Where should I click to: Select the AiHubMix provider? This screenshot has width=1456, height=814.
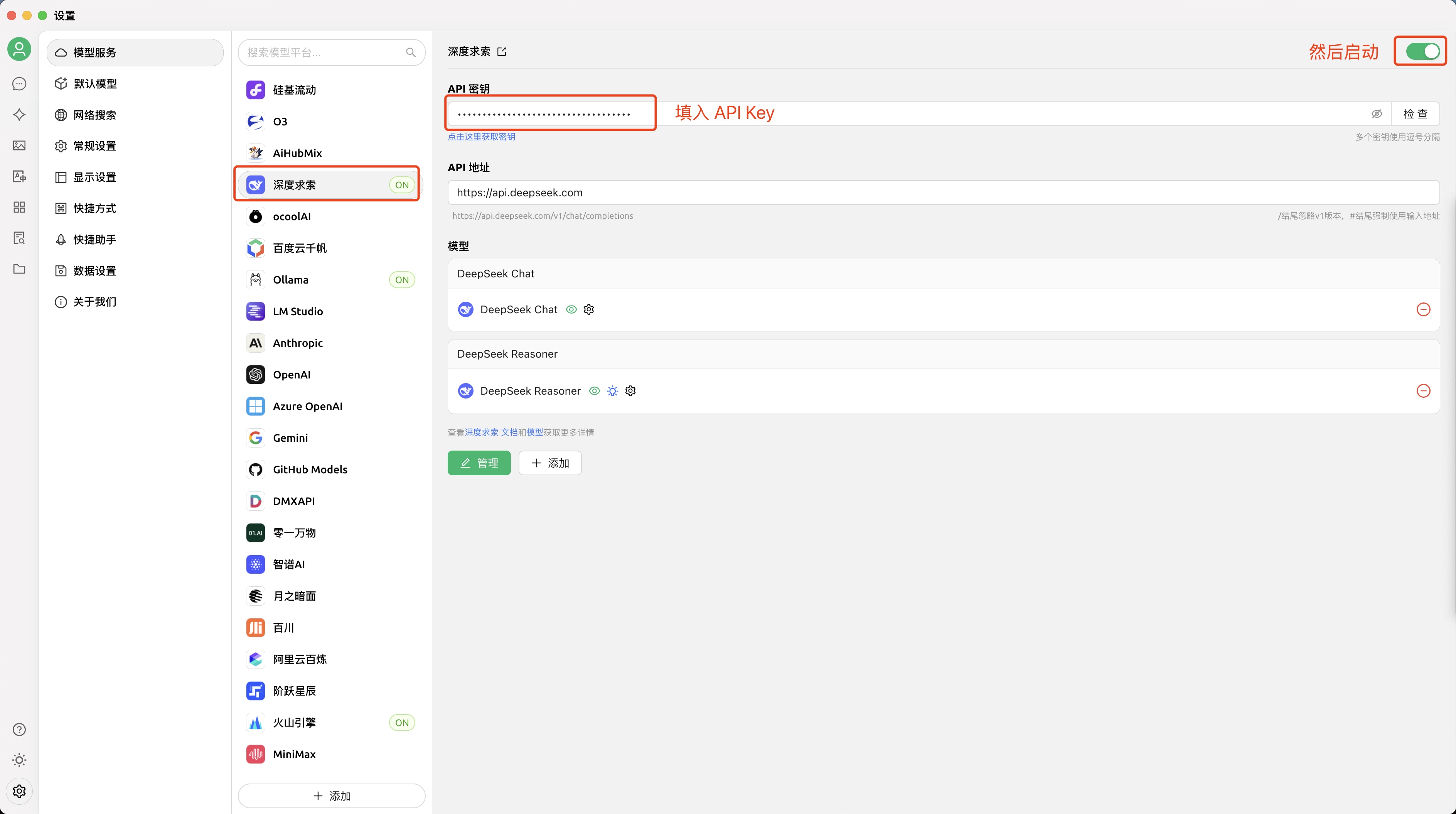[x=331, y=153]
